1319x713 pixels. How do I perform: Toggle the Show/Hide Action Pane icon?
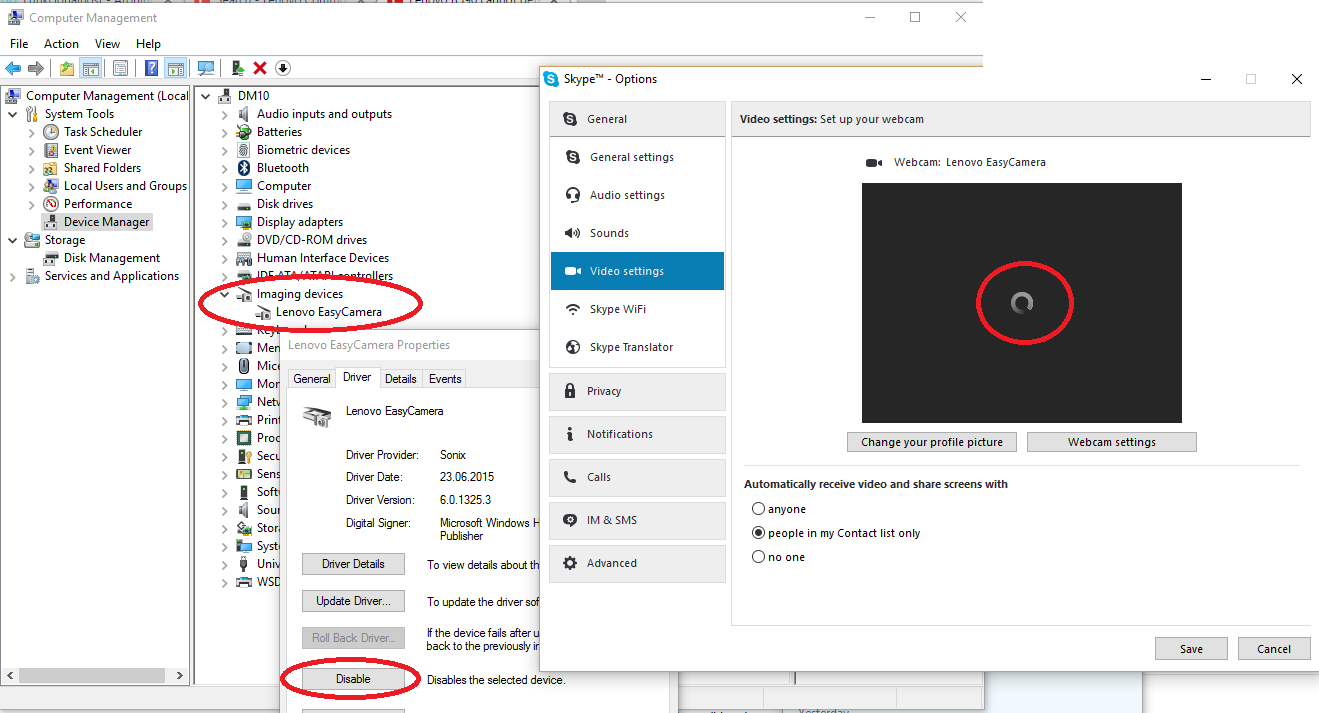[x=175, y=68]
